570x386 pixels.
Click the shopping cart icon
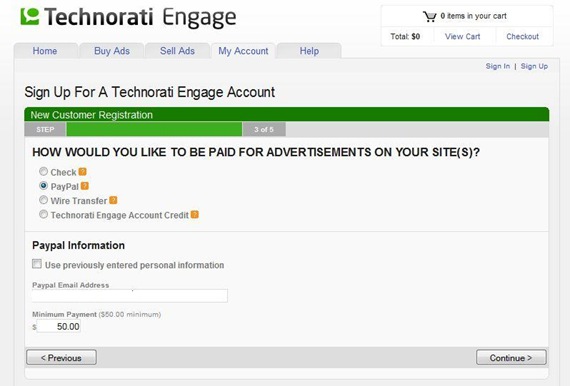(x=429, y=16)
